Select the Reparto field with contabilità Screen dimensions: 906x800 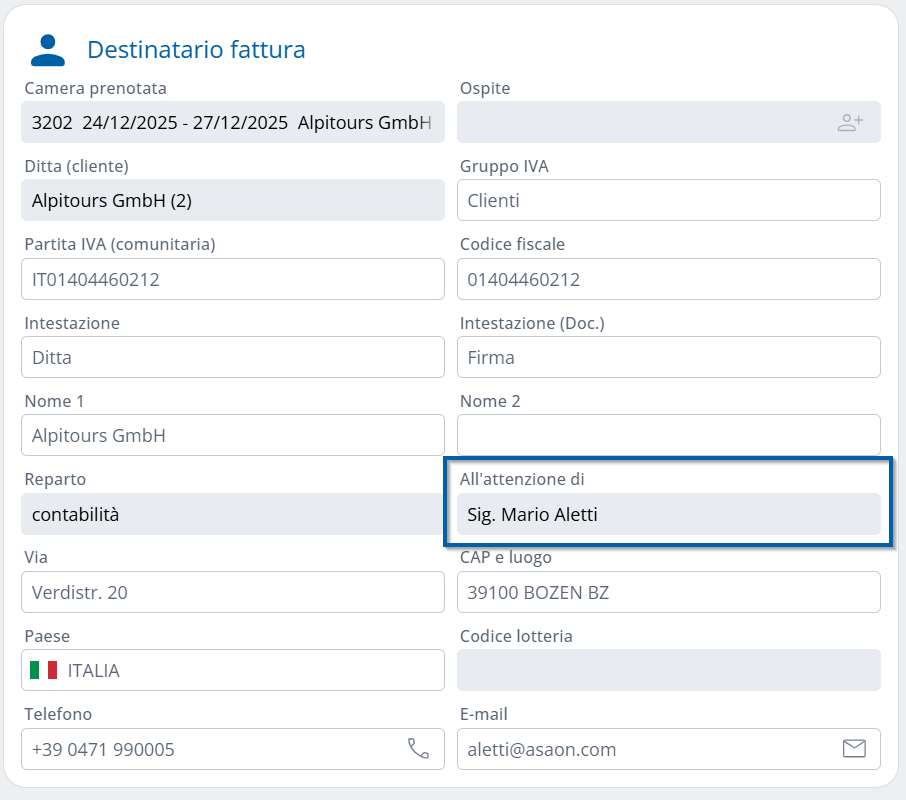click(232, 514)
